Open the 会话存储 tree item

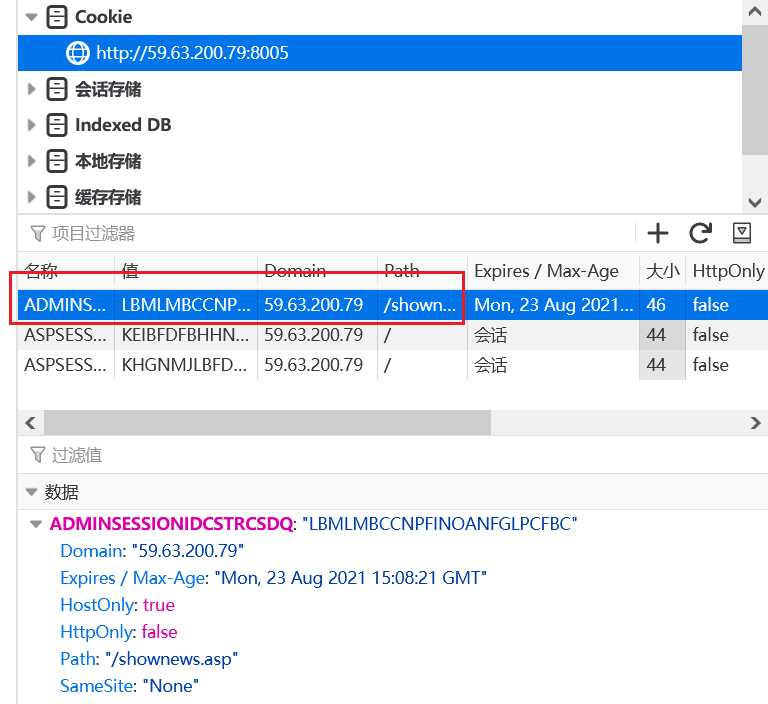(x=108, y=89)
